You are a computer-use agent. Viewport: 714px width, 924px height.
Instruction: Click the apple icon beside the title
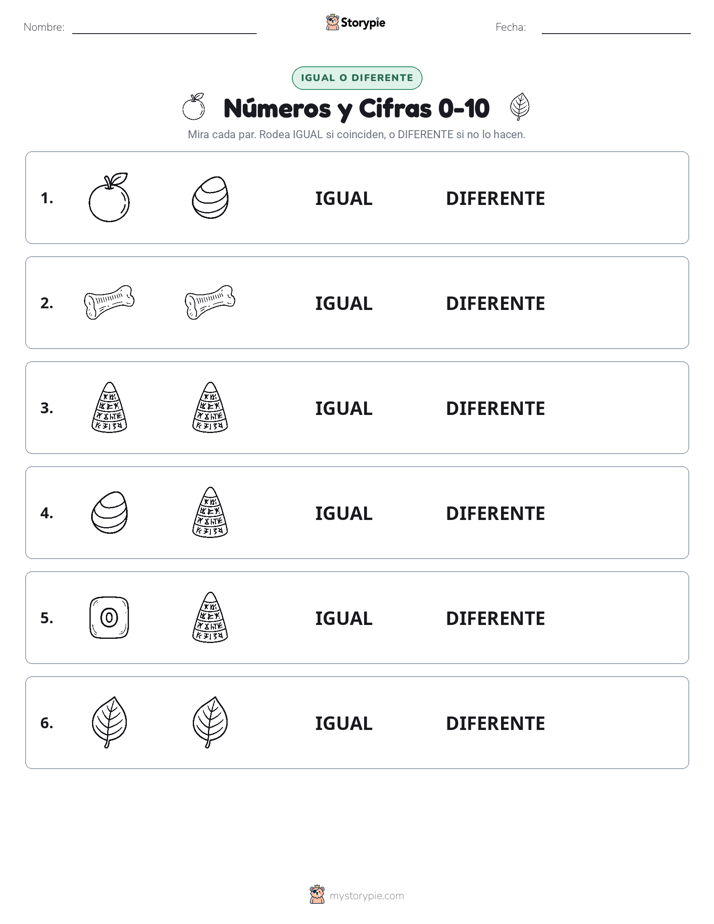point(193,107)
